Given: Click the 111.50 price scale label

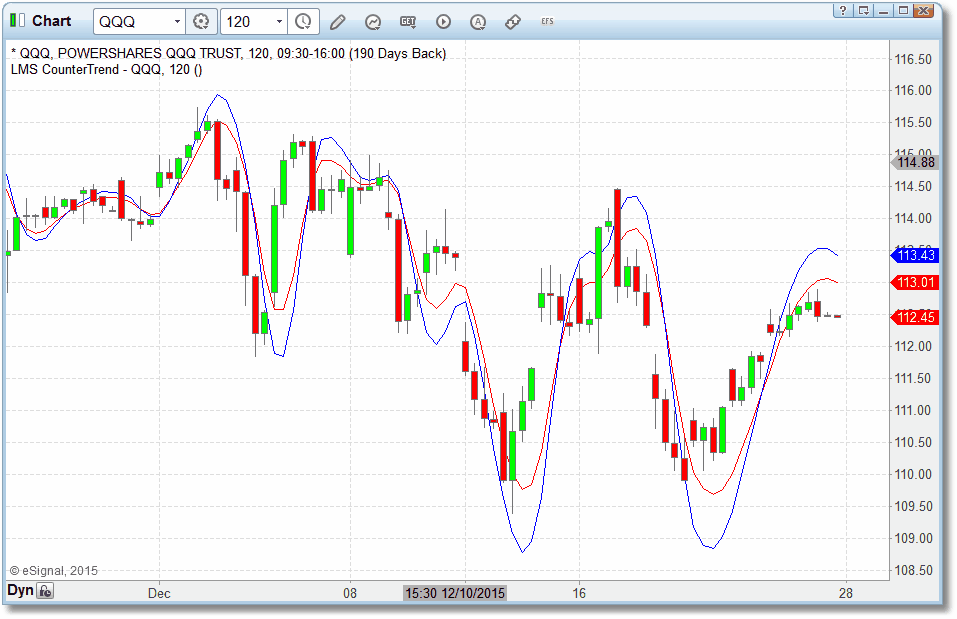Looking at the screenshot, I should pos(913,378).
